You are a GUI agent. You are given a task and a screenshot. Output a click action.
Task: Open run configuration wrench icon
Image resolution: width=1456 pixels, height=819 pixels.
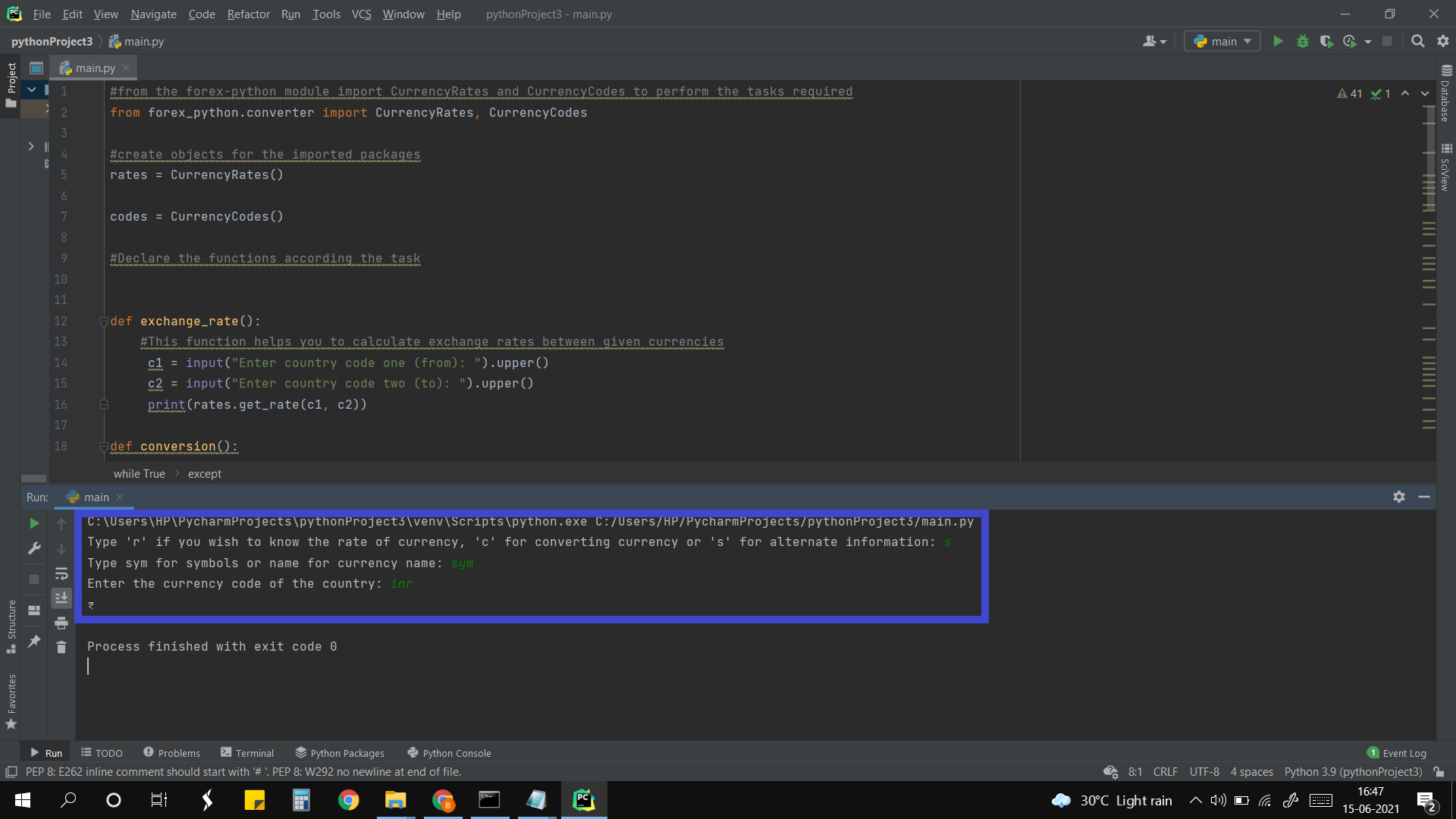(34, 548)
